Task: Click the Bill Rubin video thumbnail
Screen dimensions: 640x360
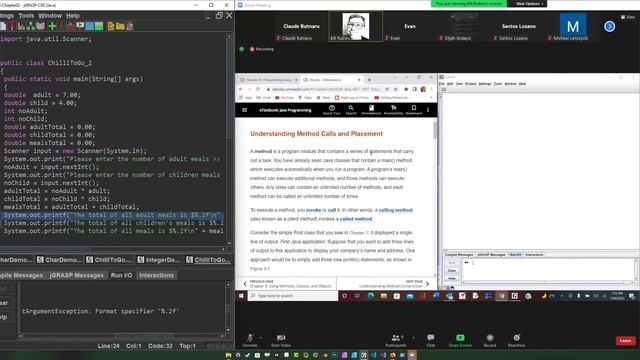Action: click(x=356, y=27)
